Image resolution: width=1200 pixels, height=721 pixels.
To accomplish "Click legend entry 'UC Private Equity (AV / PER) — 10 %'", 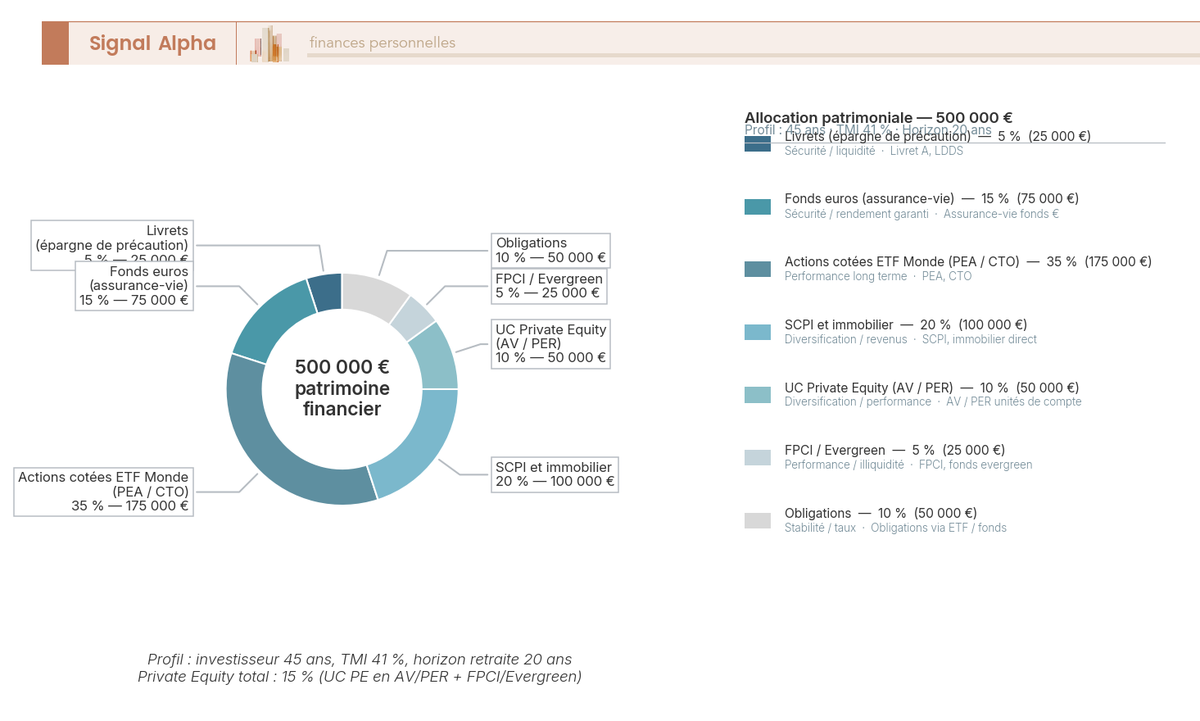I will [932, 387].
